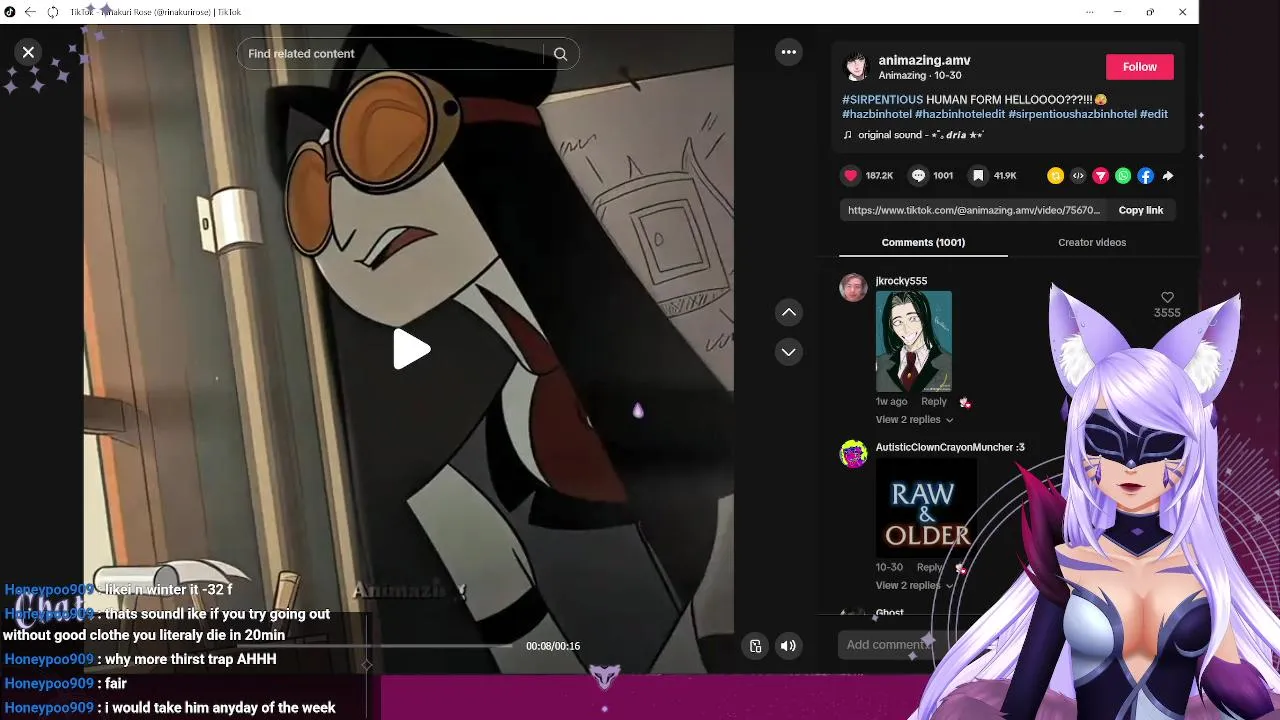Viewport: 1280px width, 720px height.
Task: Open the #sirpentioushazbinhotel hashtag
Action: [x=1072, y=114]
